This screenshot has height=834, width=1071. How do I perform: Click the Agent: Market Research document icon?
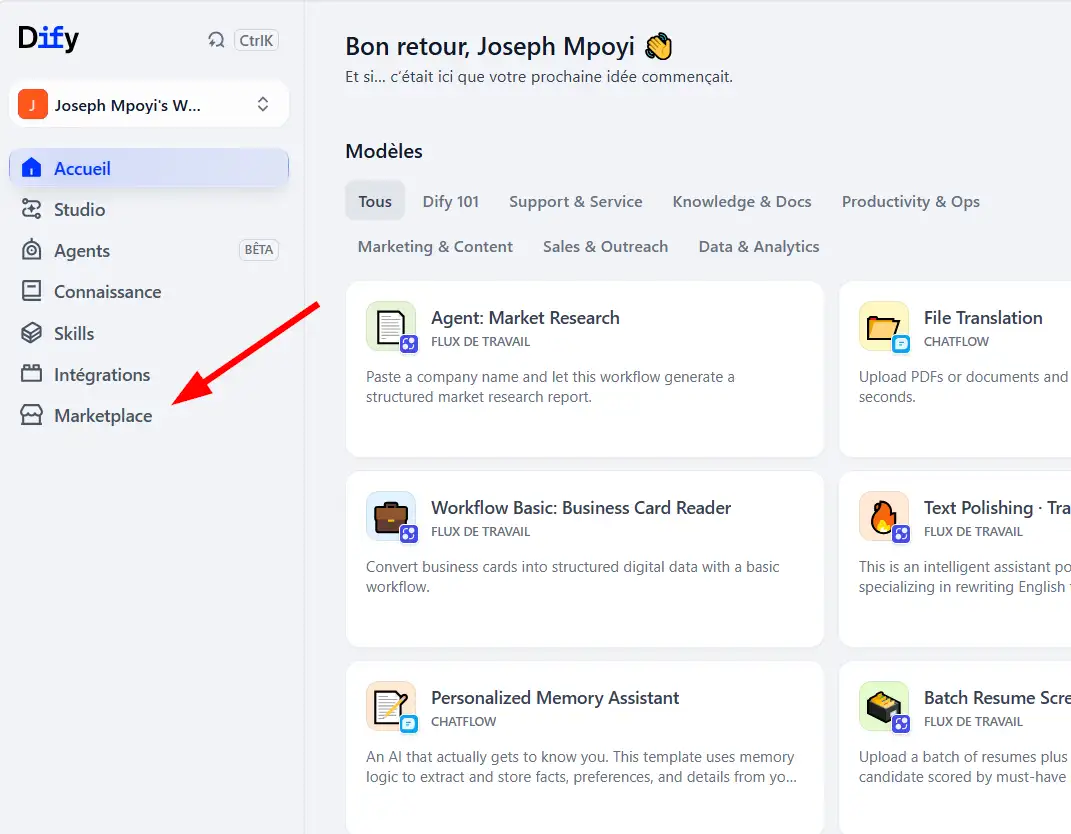pos(391,326)
